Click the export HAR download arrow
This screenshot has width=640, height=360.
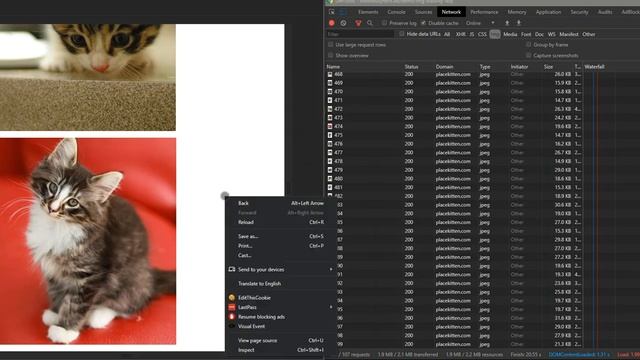[x=519, y=23]
